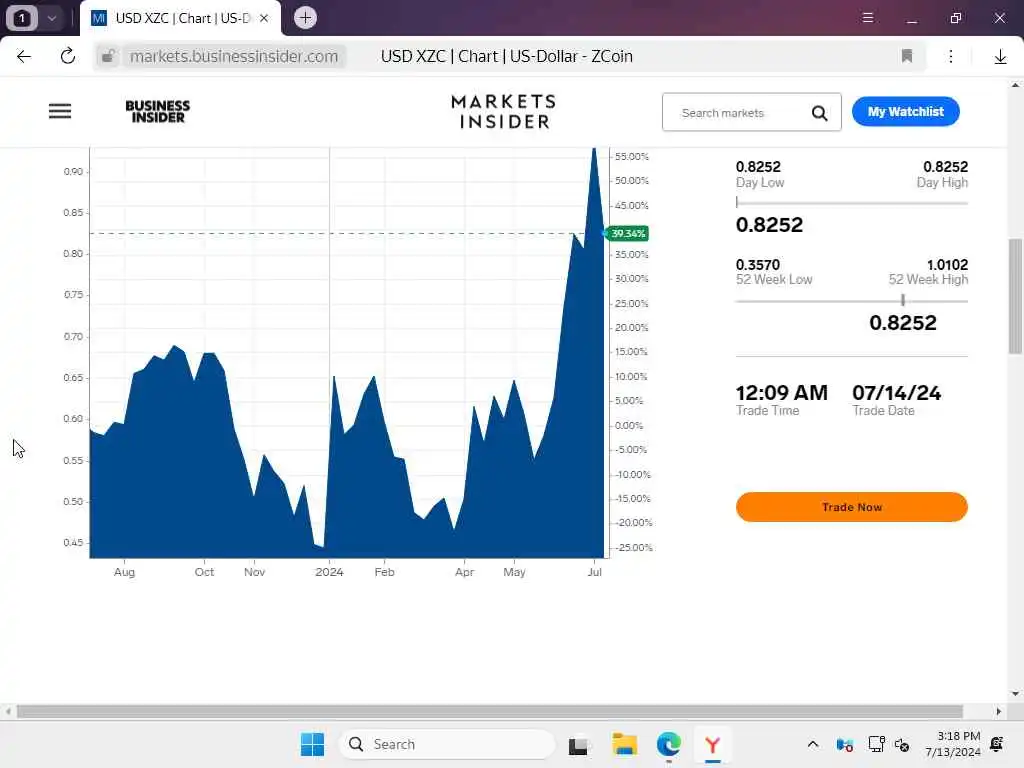
Task: Open the site hamburger navigation menu
Action: [x=60, y=111]
